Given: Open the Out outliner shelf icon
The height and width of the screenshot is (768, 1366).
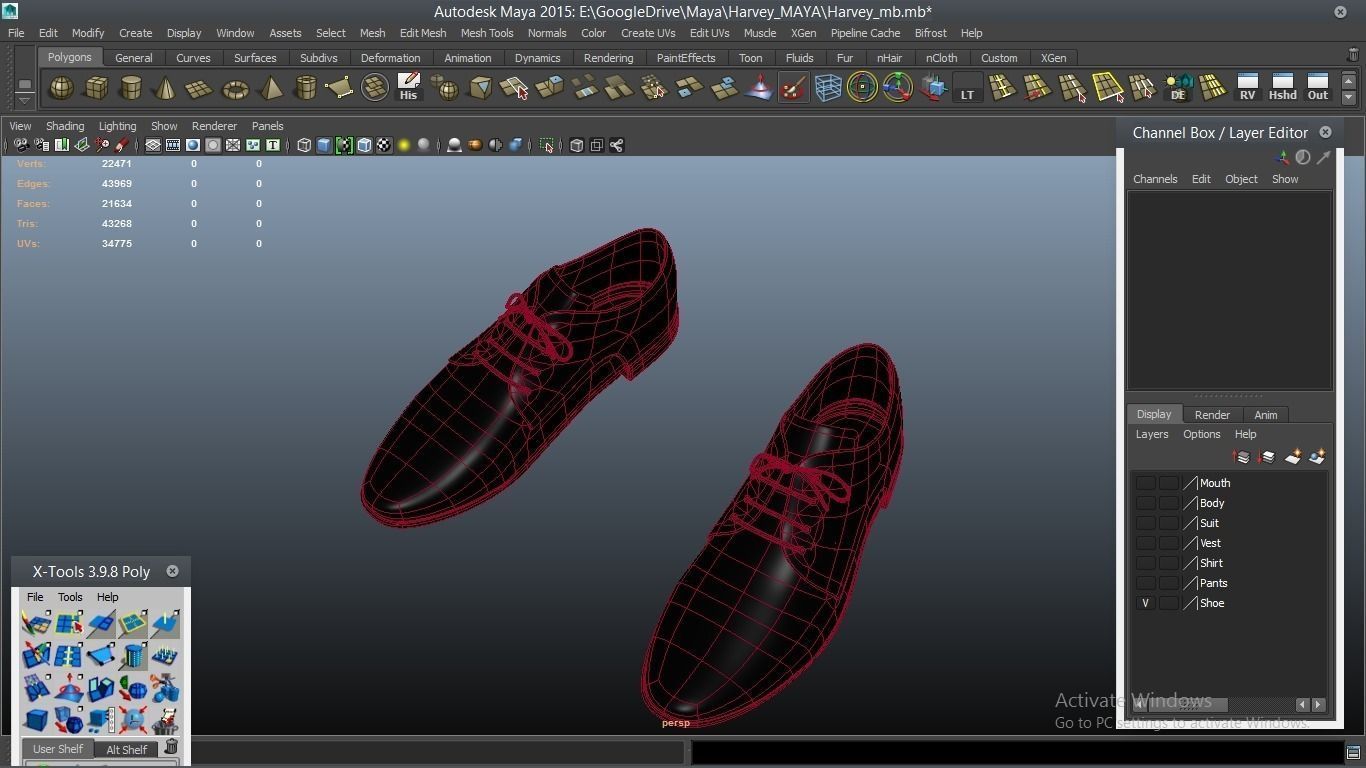Looking at the screenshot, I should 1318,88.
